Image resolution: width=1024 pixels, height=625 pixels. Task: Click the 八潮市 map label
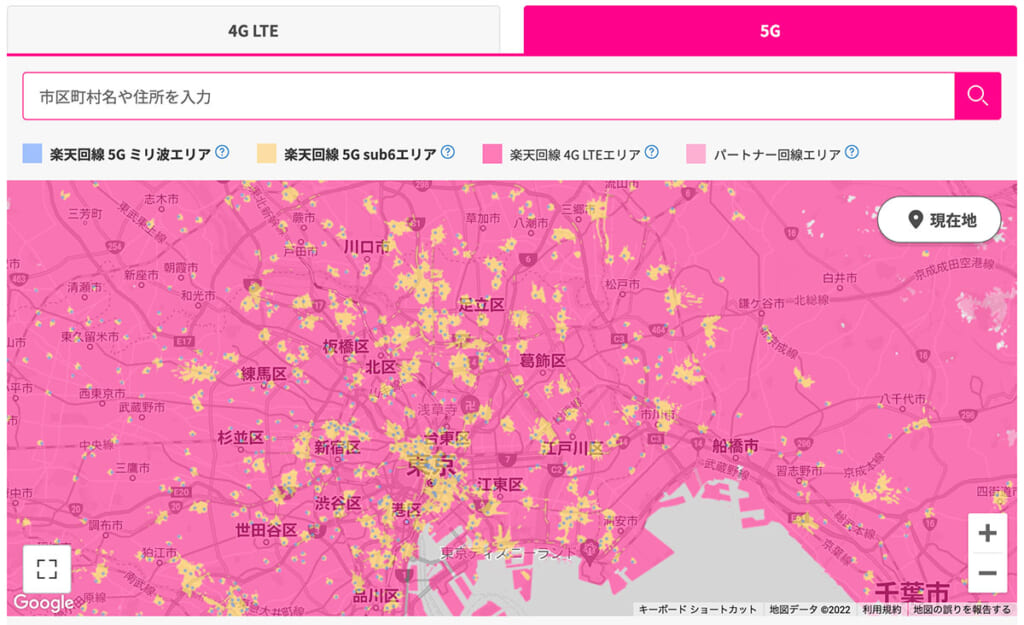tap(531, 223)
